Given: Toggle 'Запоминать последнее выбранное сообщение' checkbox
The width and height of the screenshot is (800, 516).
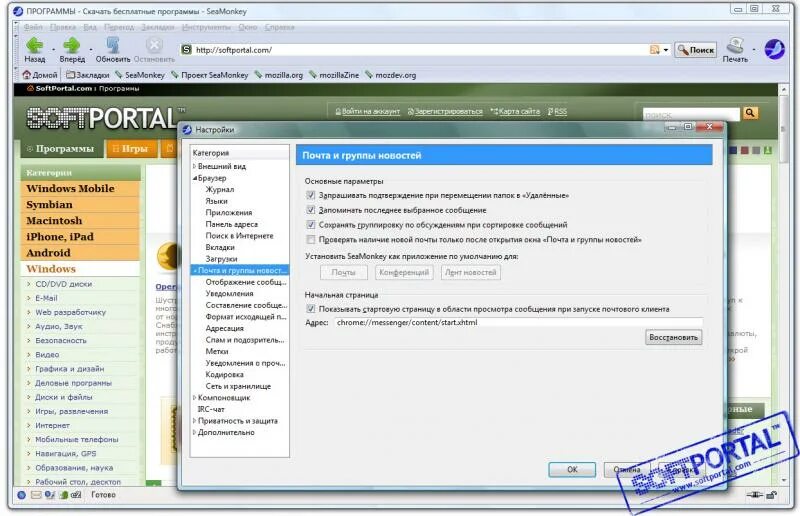Looking at the screenshot, I should (x=311, y=210).
